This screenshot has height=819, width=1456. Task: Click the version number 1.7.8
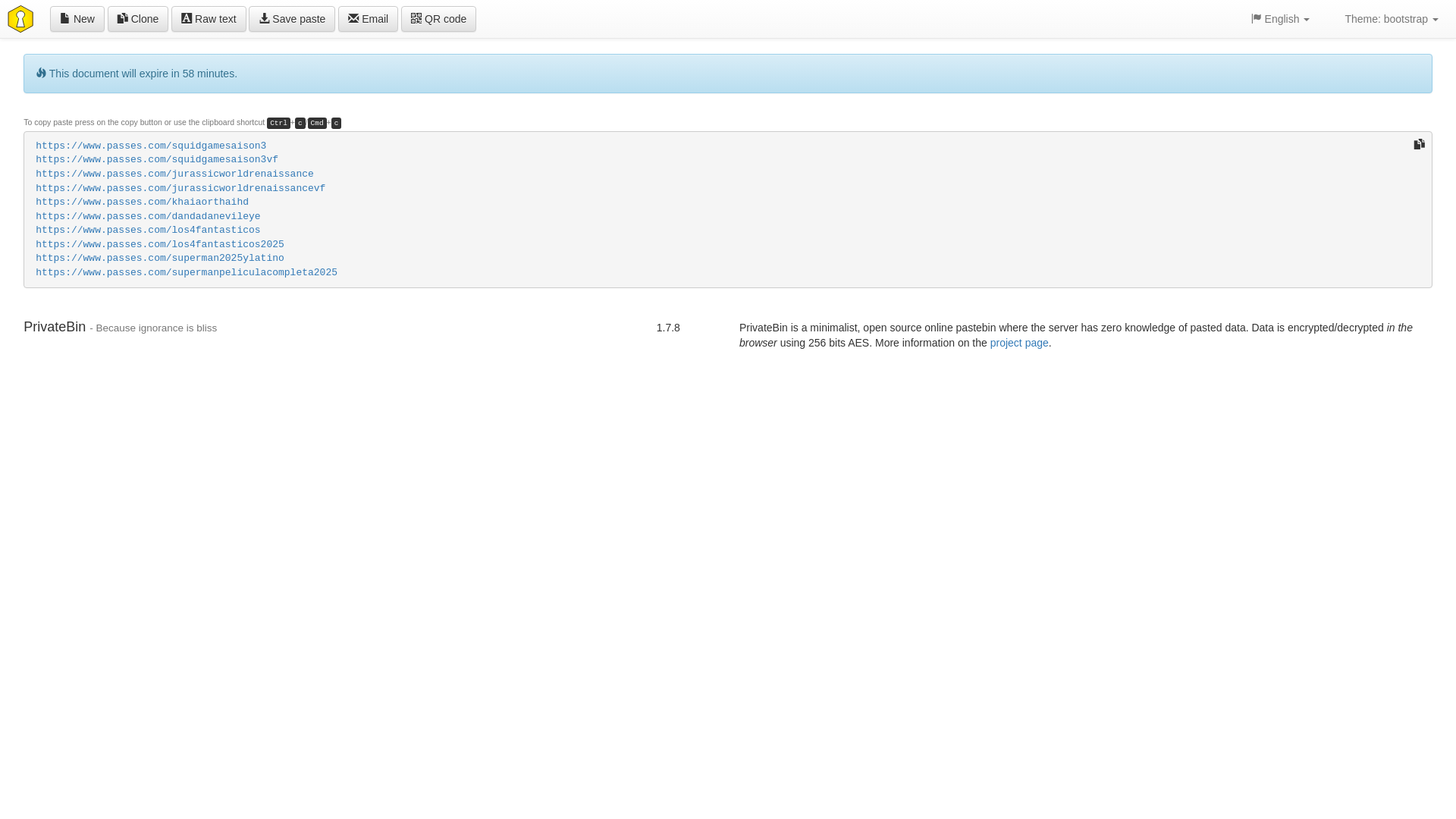pyautogui.click(x=668, y=328)
